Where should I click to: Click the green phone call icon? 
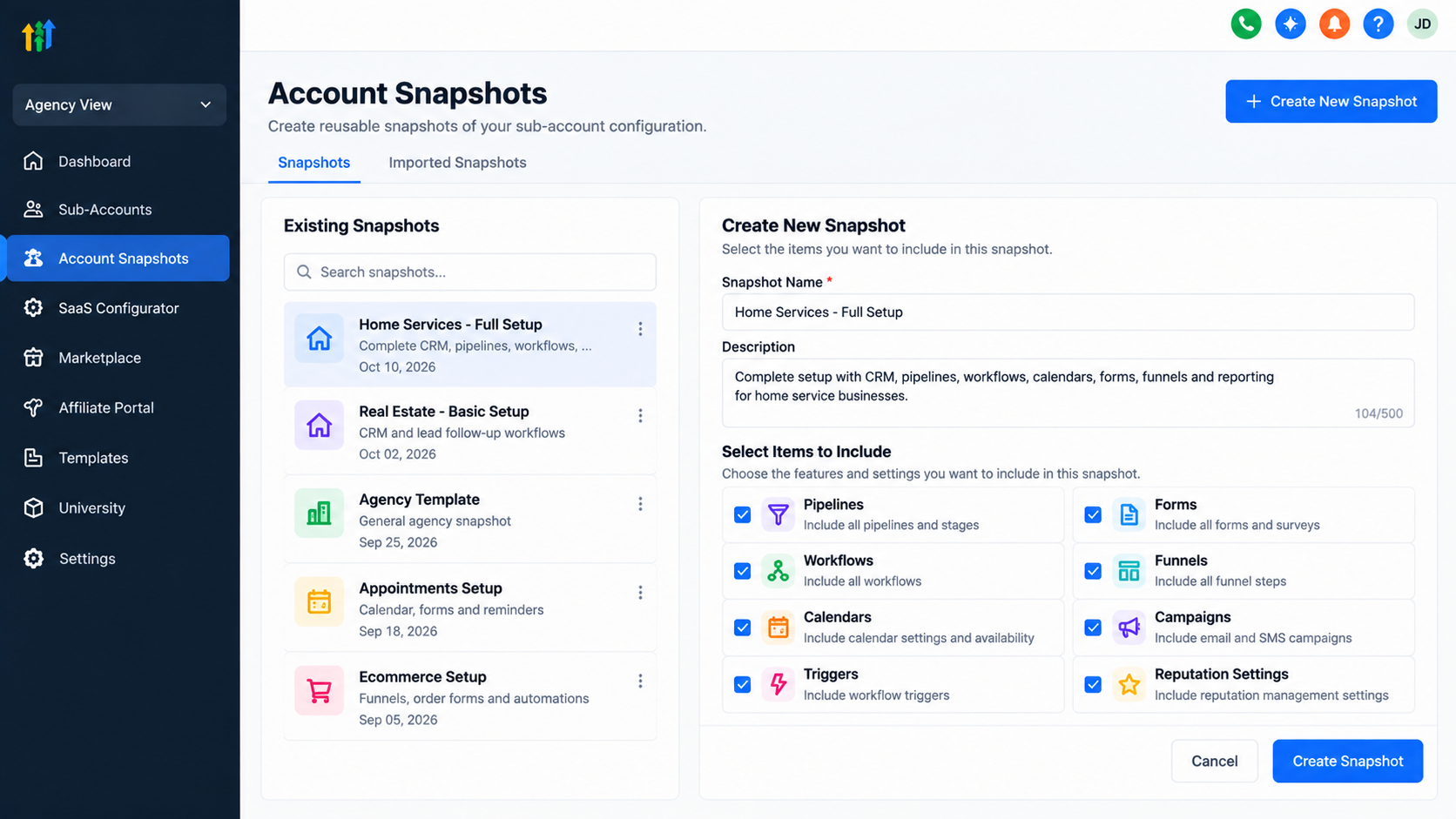coord(1246,24)
